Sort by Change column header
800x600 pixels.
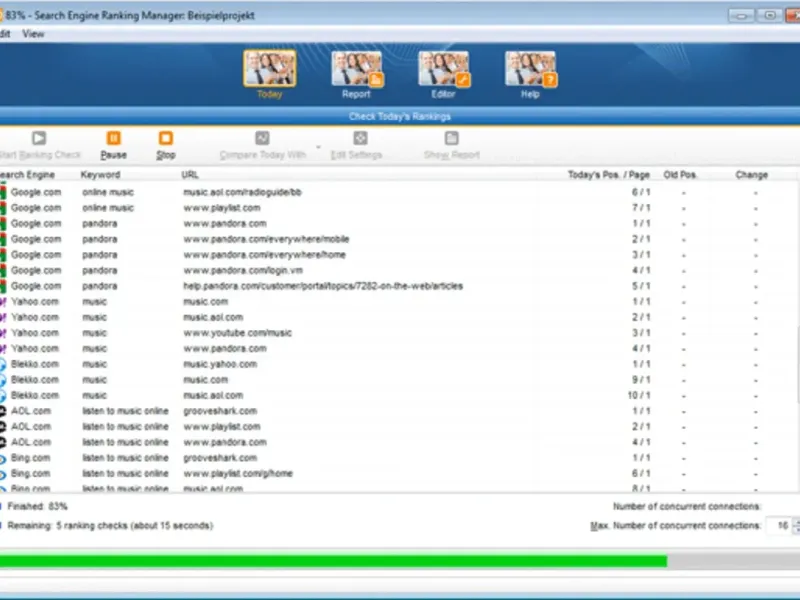(752, 174)
